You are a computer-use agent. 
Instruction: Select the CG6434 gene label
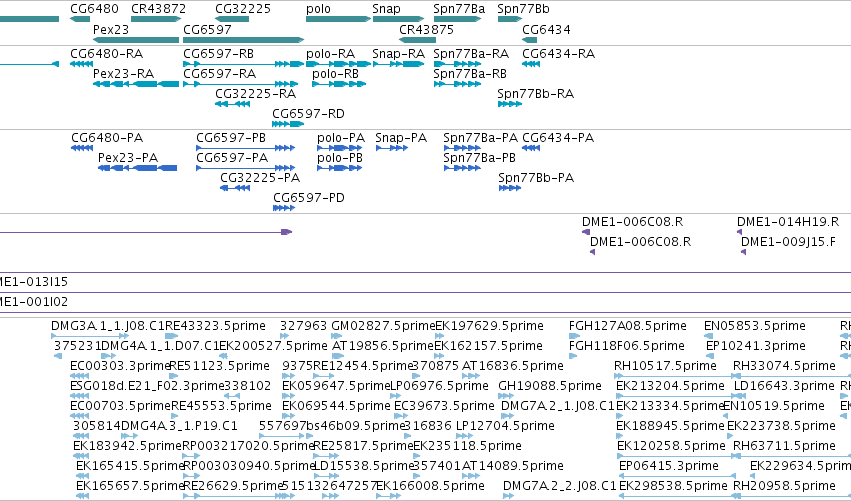(x=546, y=29)
